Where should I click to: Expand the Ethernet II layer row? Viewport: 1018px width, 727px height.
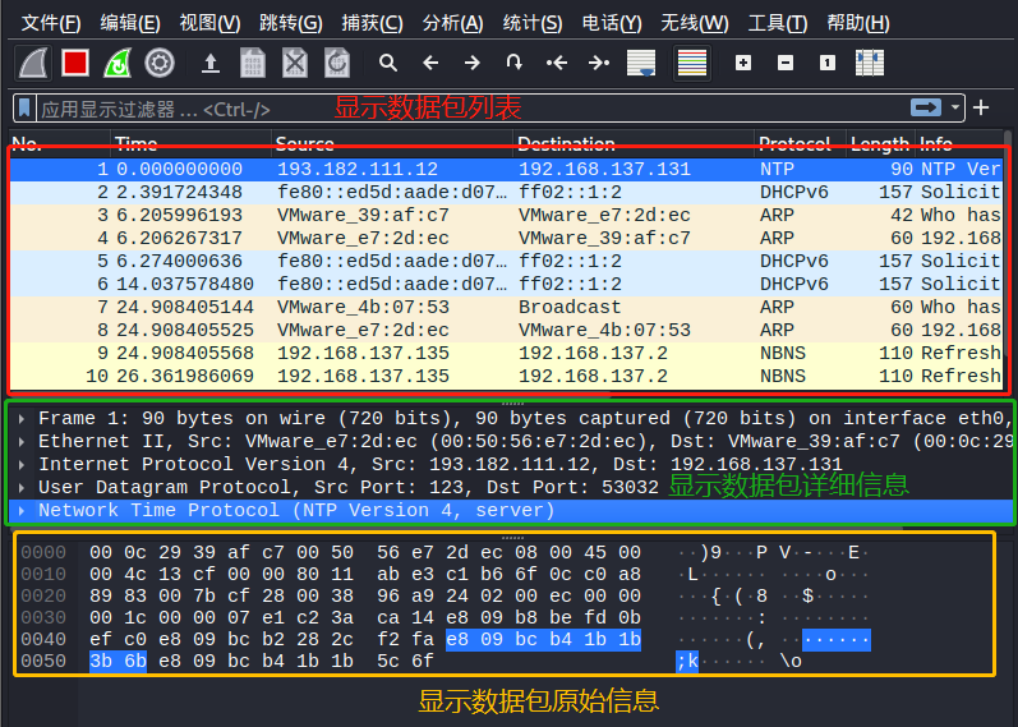click(22, 441)
